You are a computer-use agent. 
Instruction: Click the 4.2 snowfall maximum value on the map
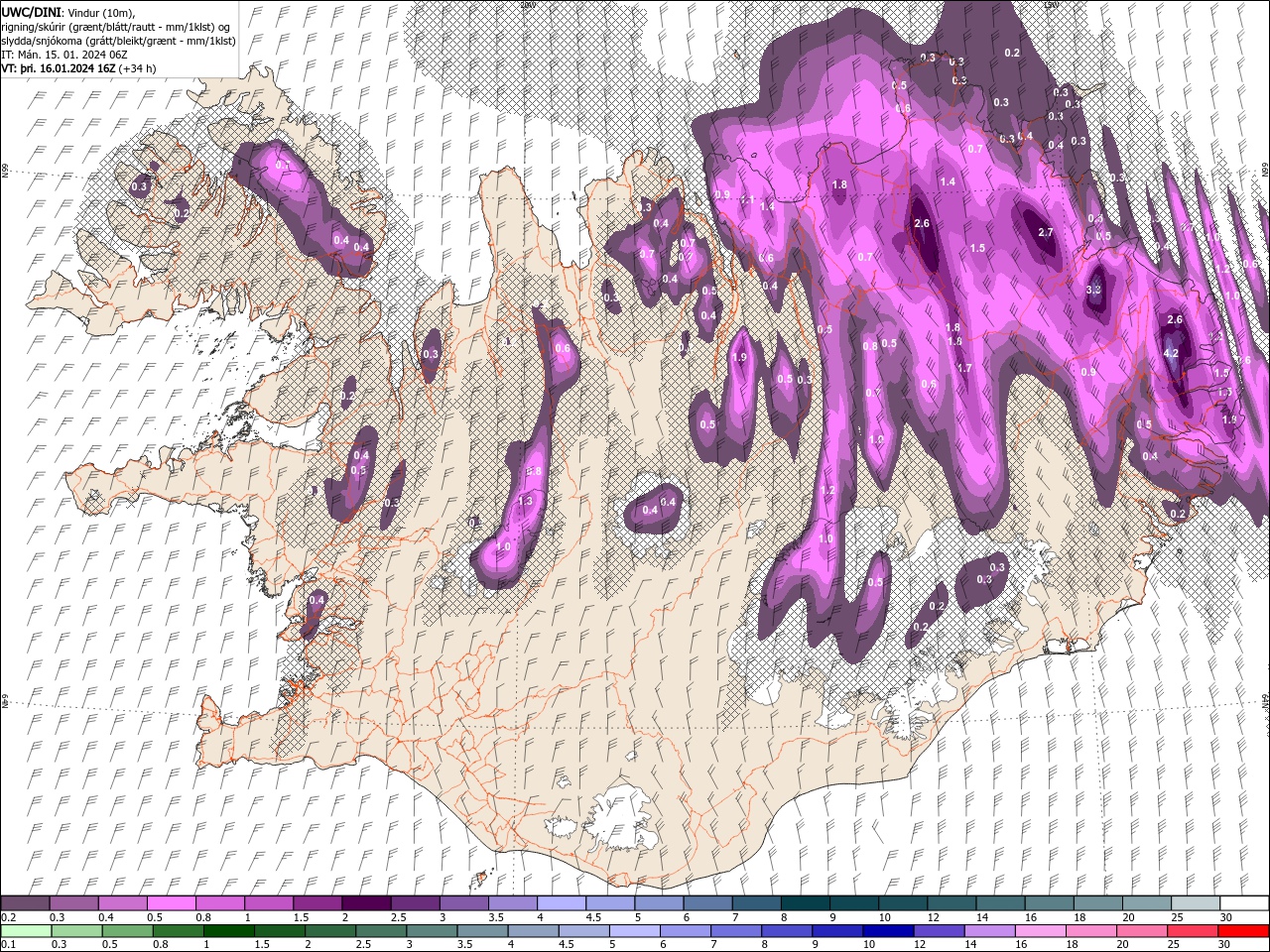pyautogui.click(x=1171, y=353)
